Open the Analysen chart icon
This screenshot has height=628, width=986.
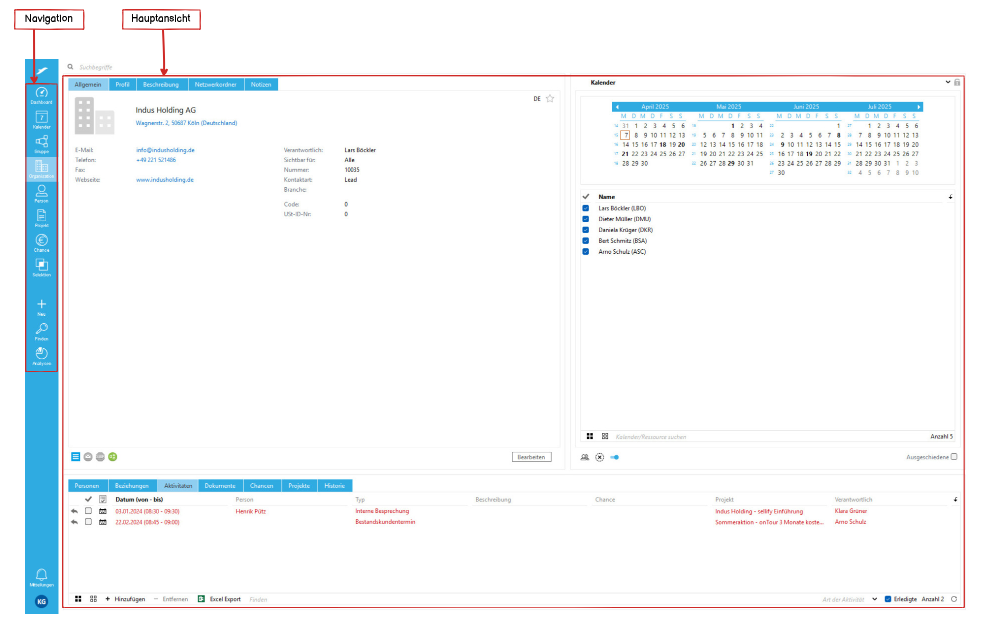pos(41,355)
